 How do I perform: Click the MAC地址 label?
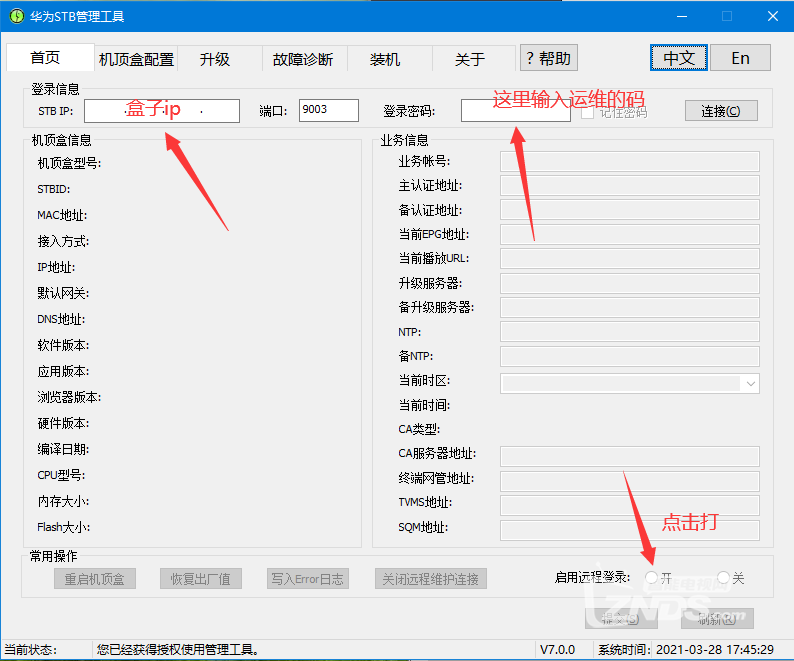pyautogui.click(x=62, y=215)
